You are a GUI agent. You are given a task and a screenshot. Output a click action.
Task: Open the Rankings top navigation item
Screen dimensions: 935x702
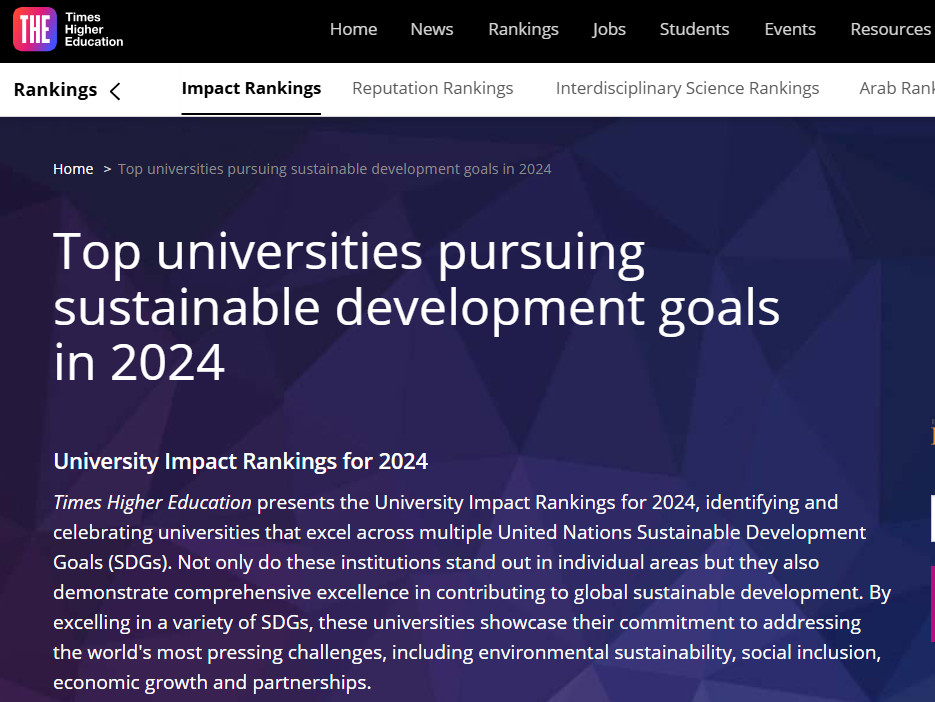tap(524, 29)
